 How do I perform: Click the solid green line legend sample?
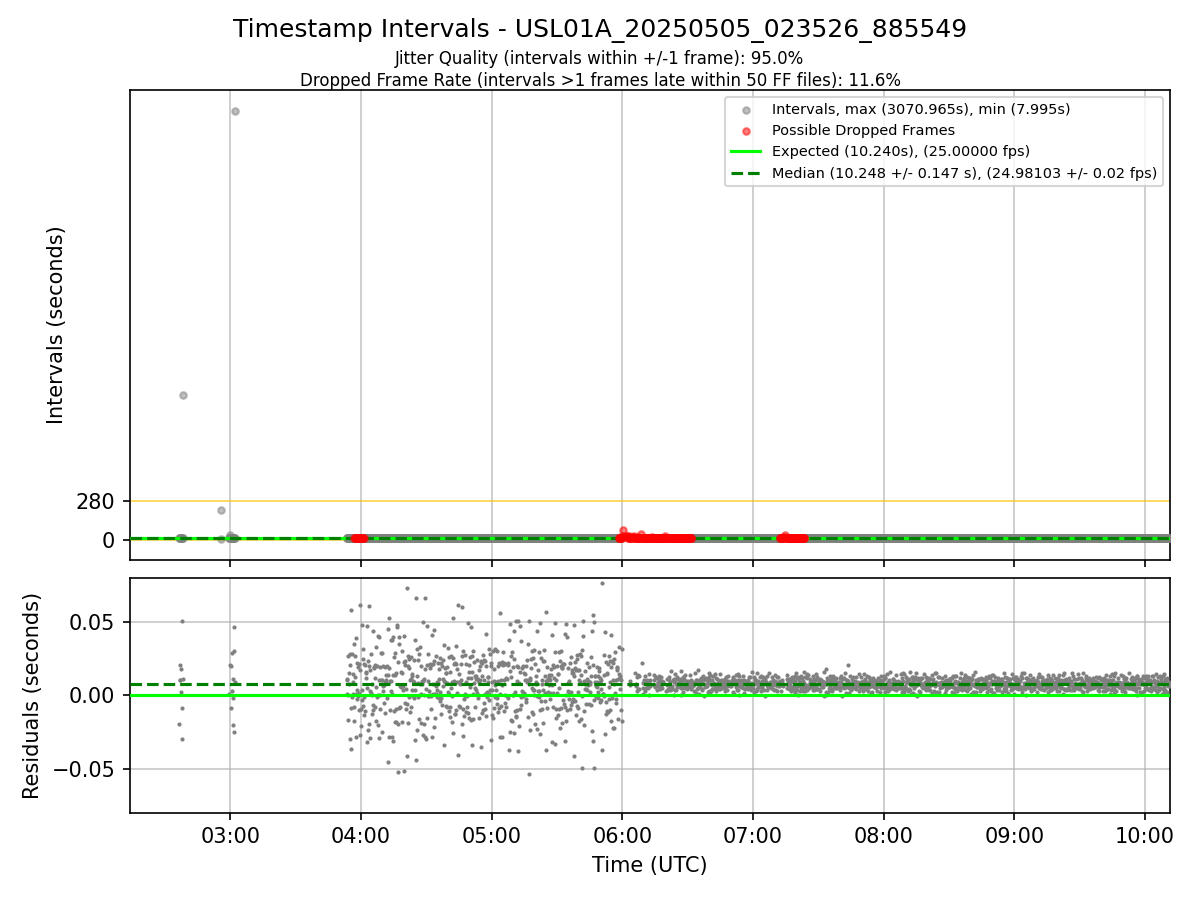(x=746, y=152)
